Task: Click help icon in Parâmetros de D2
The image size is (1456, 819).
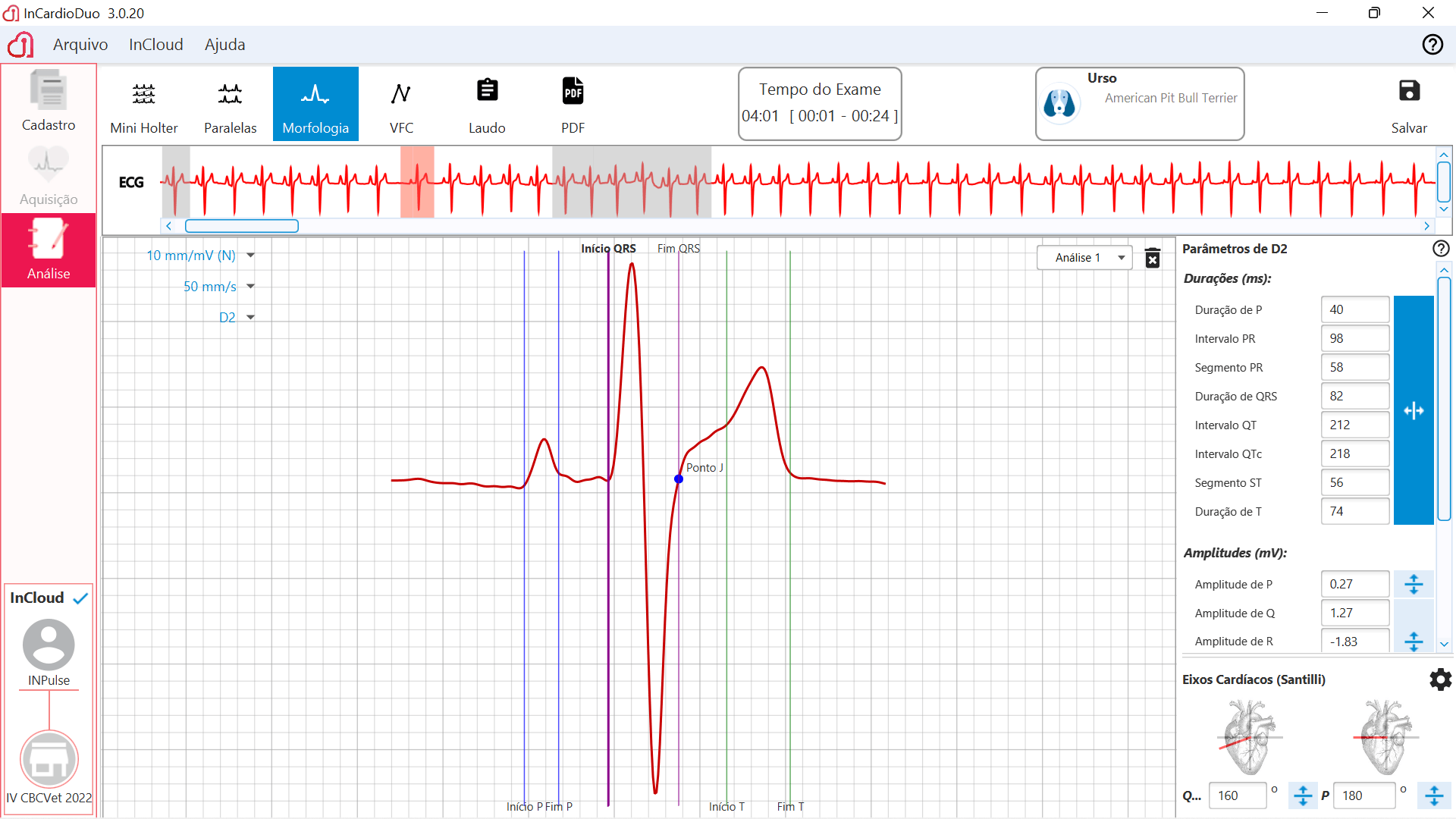Action: (1440, 249)
